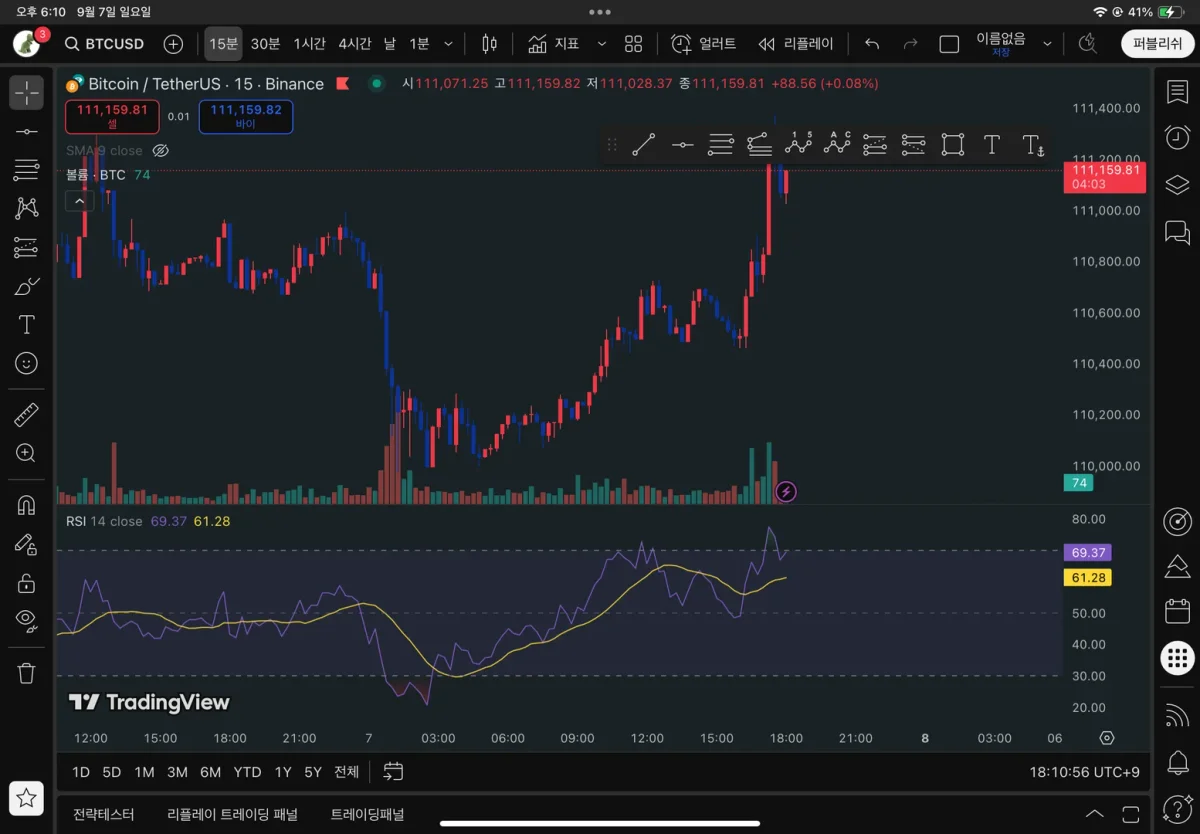Viewport: 1200px width, 834px height.
Task: Click the 퍼블리쉬 publish button
Action: click(1157, 44)
